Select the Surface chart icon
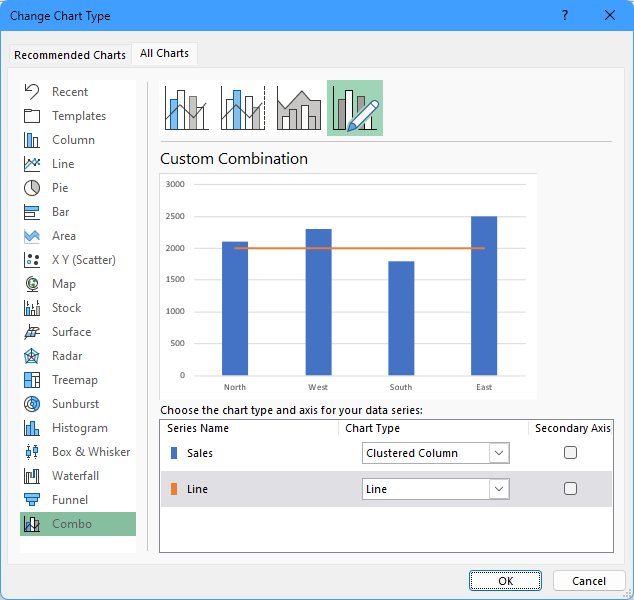Viewport: 634px width, 600px height. click(32, 332)
